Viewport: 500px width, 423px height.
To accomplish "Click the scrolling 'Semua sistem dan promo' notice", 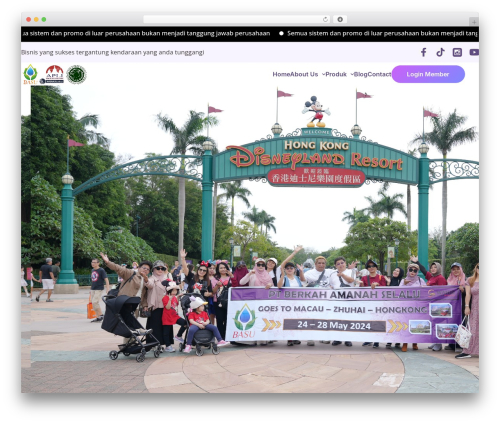I will click(383, 33).
